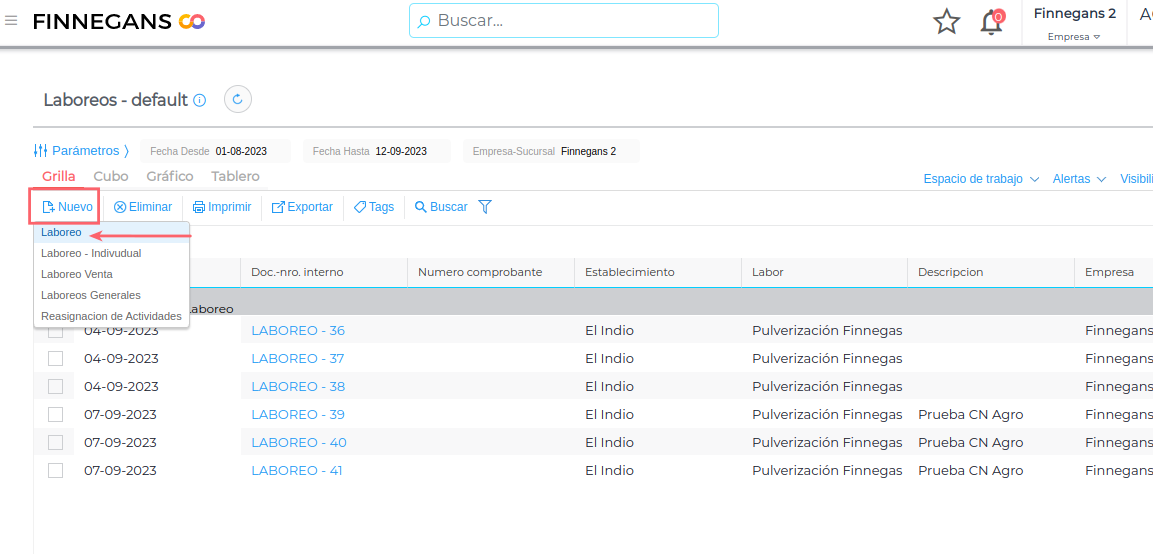Sort by the Numero comprobante column header

click(x=490, y=272)
